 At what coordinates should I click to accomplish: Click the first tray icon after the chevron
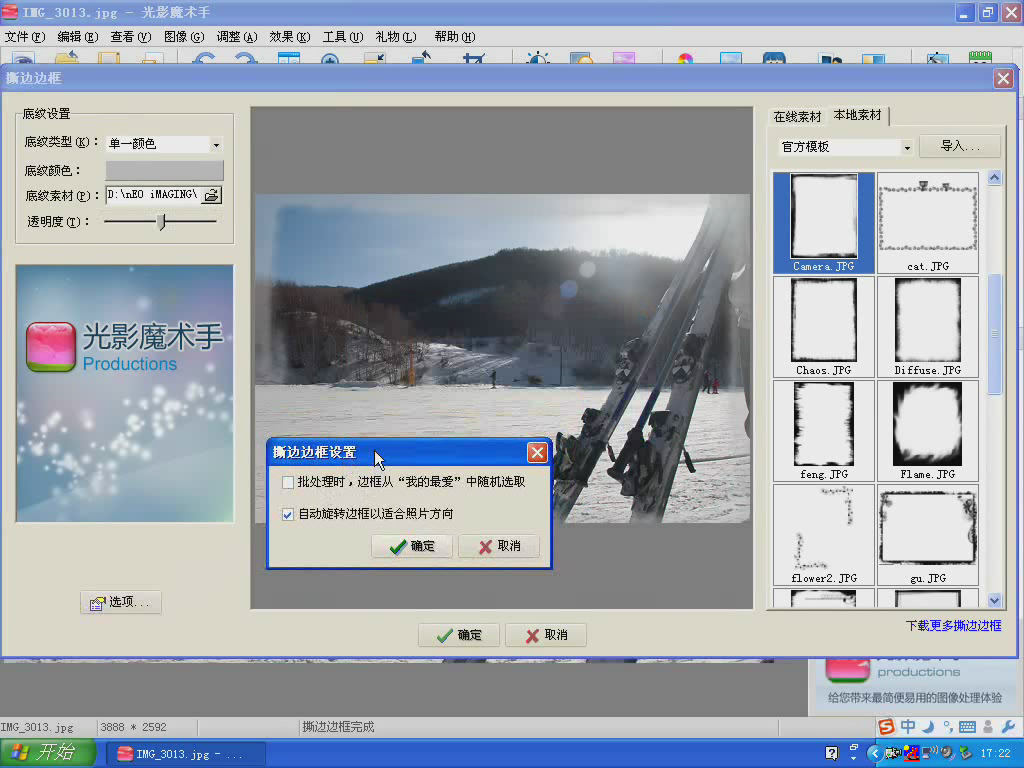point(894,753)
